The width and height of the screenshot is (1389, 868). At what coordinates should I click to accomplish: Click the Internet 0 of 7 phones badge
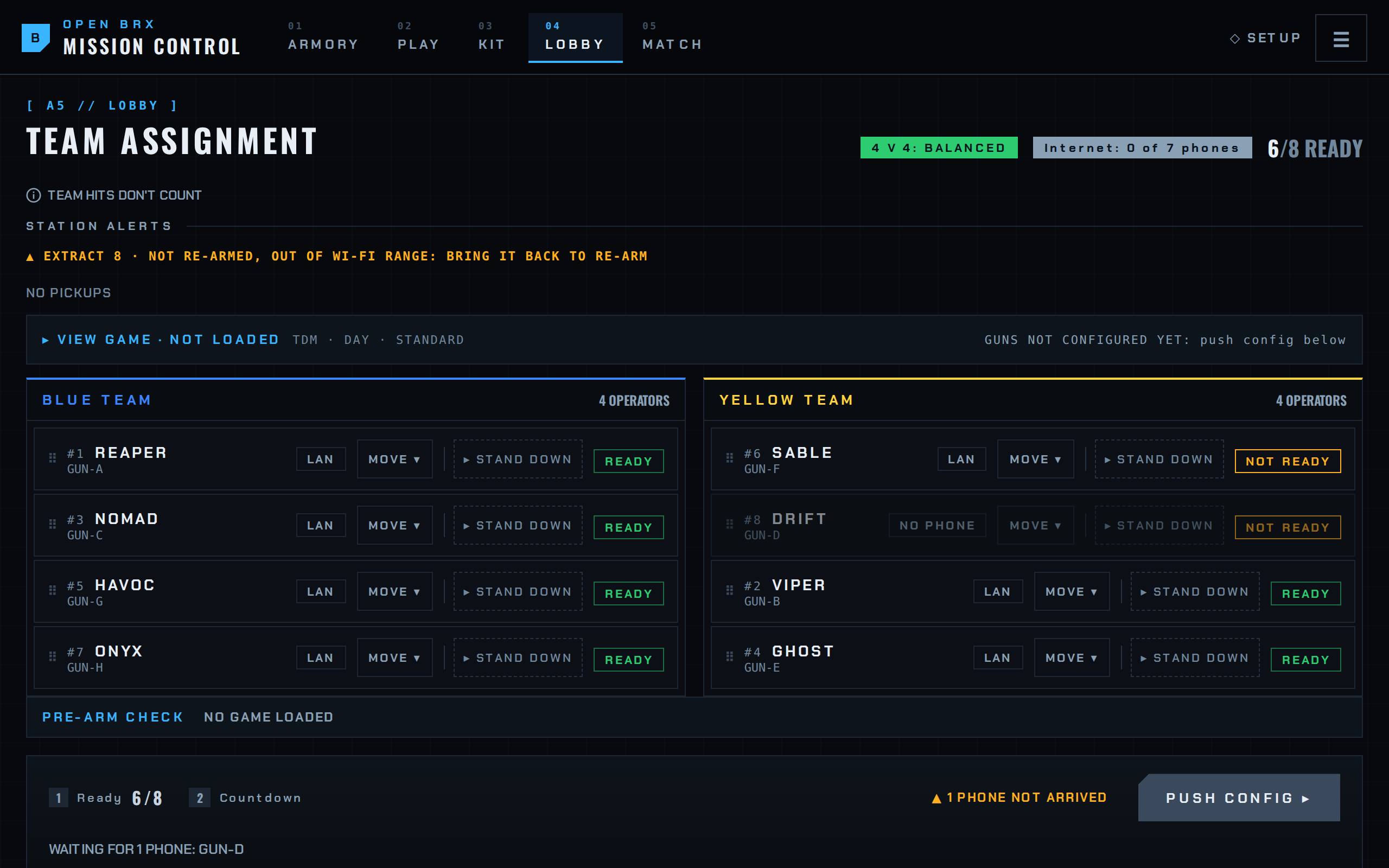1142,148
